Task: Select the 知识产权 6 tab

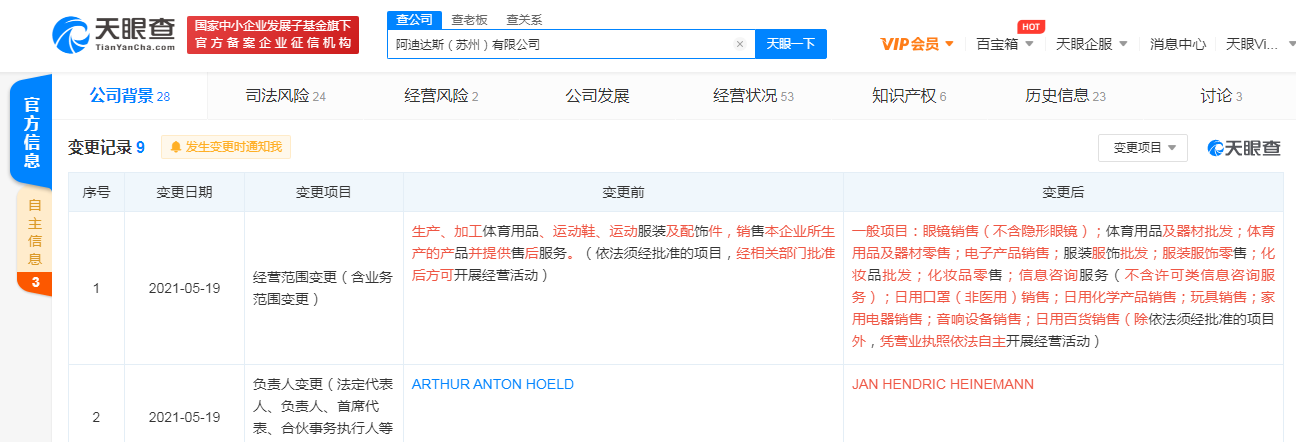Action: [909, 96]
